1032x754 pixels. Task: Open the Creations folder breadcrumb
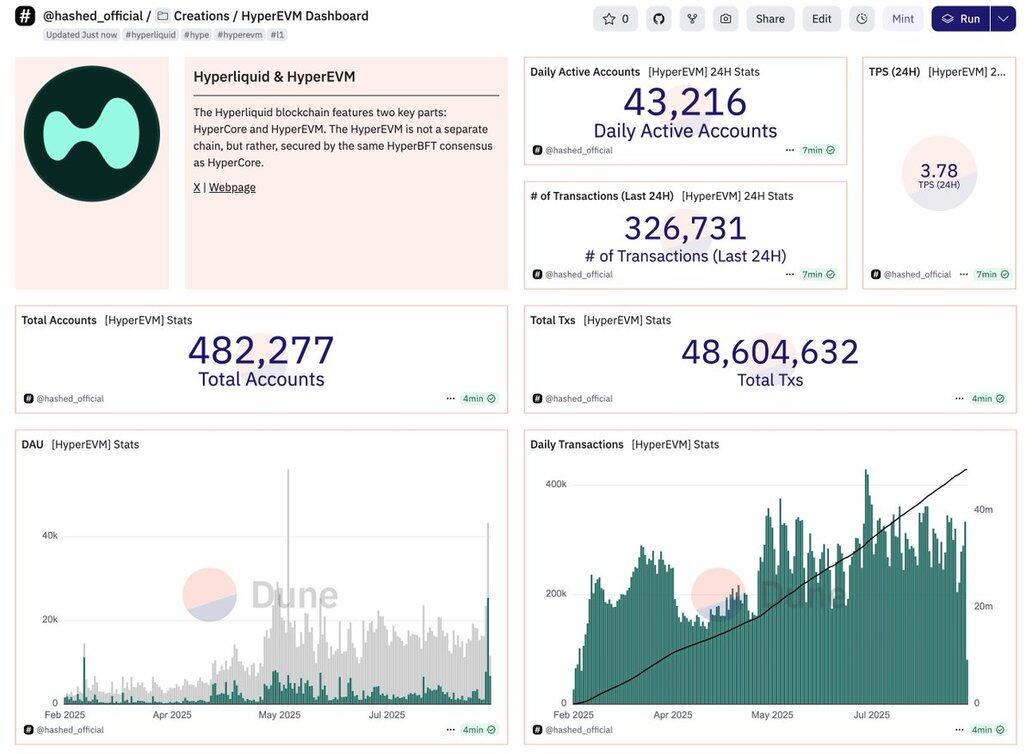tap(201, 16)
